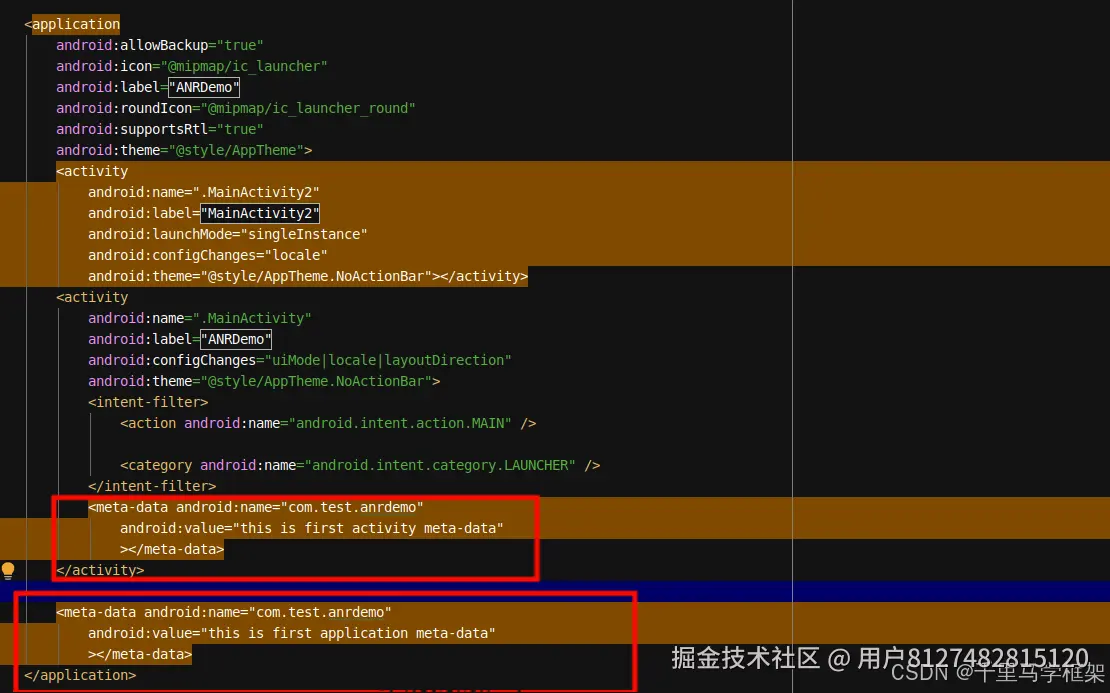Click the closing </intent-filter> tag
Screen dimensions: 1110x693
click(x=152, y=486)
